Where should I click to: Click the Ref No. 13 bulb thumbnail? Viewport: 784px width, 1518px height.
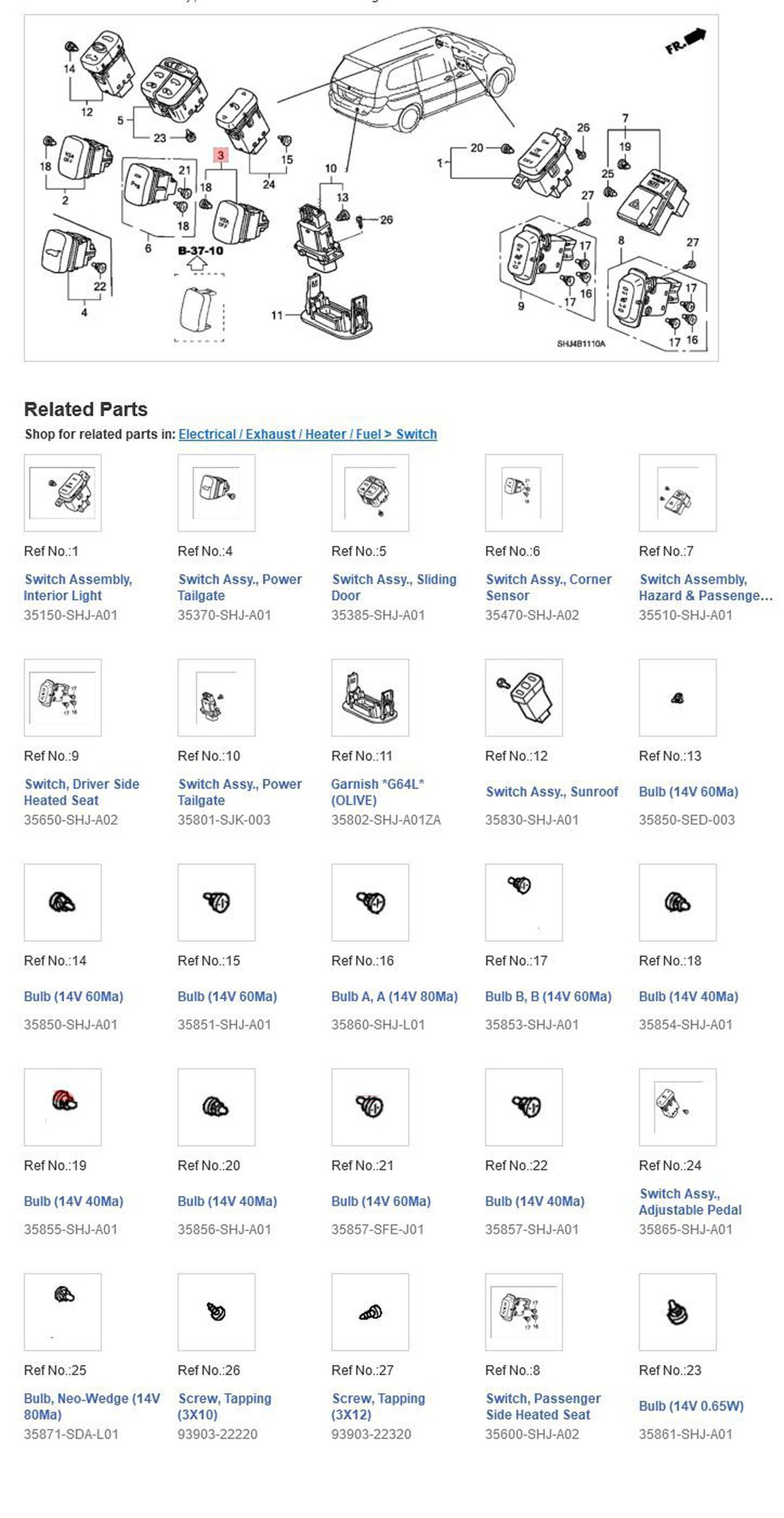tap(678, 698)
